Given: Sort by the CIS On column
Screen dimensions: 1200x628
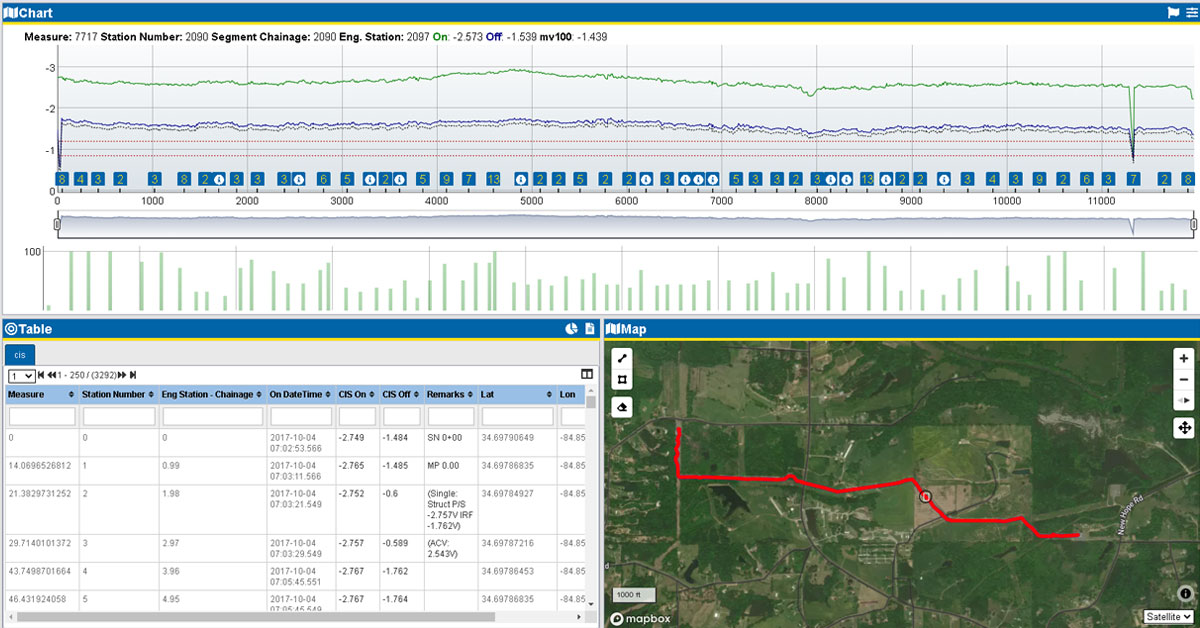Looking at the screenshot, I should pyautogui.click(x=357, y=394).
